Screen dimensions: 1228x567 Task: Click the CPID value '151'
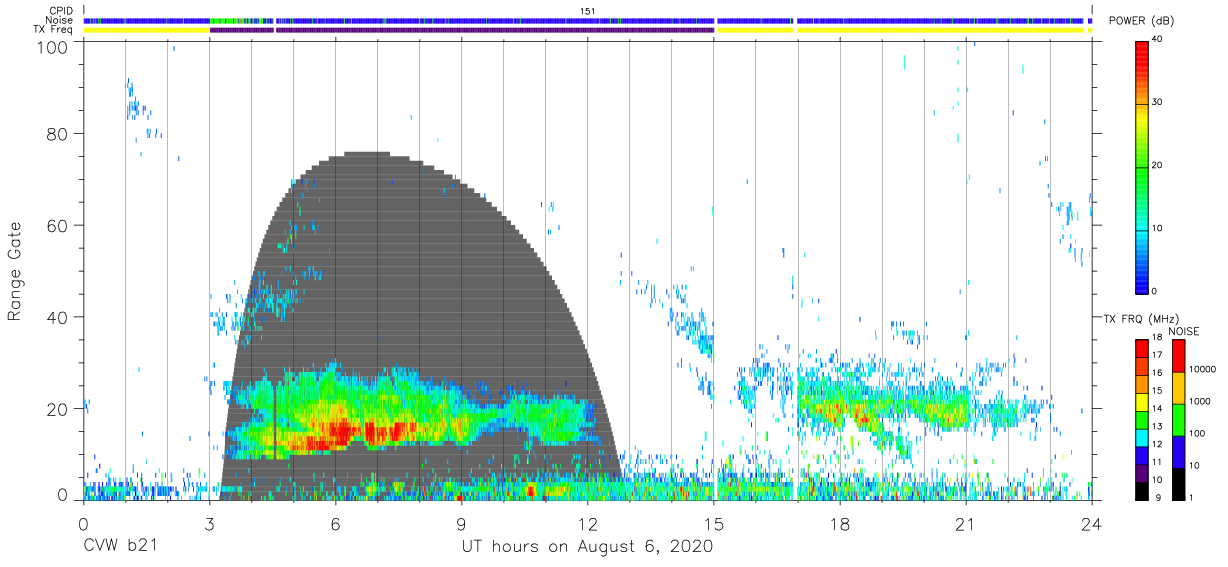tap(588, 11)
